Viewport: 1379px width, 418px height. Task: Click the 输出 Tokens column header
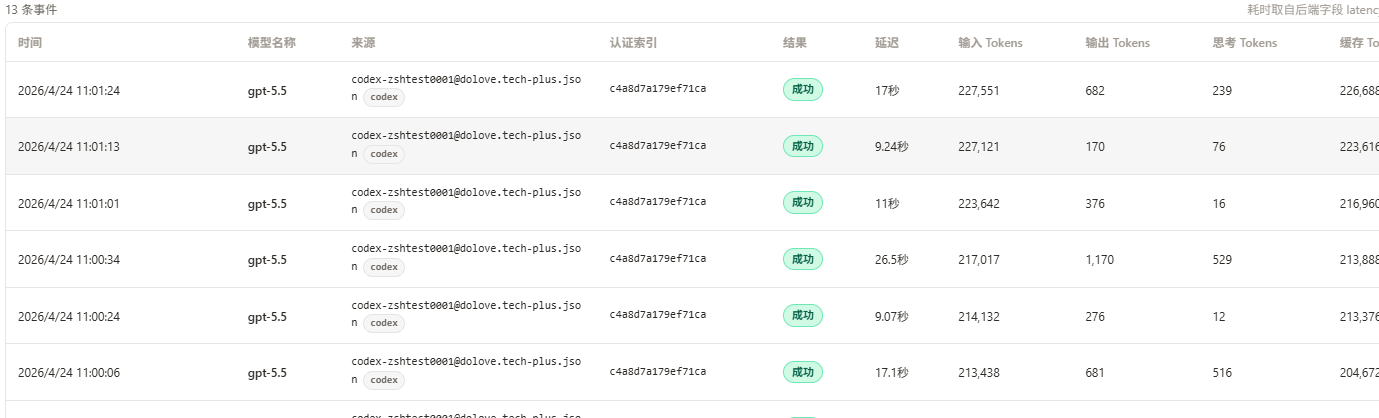point(1117,43)
